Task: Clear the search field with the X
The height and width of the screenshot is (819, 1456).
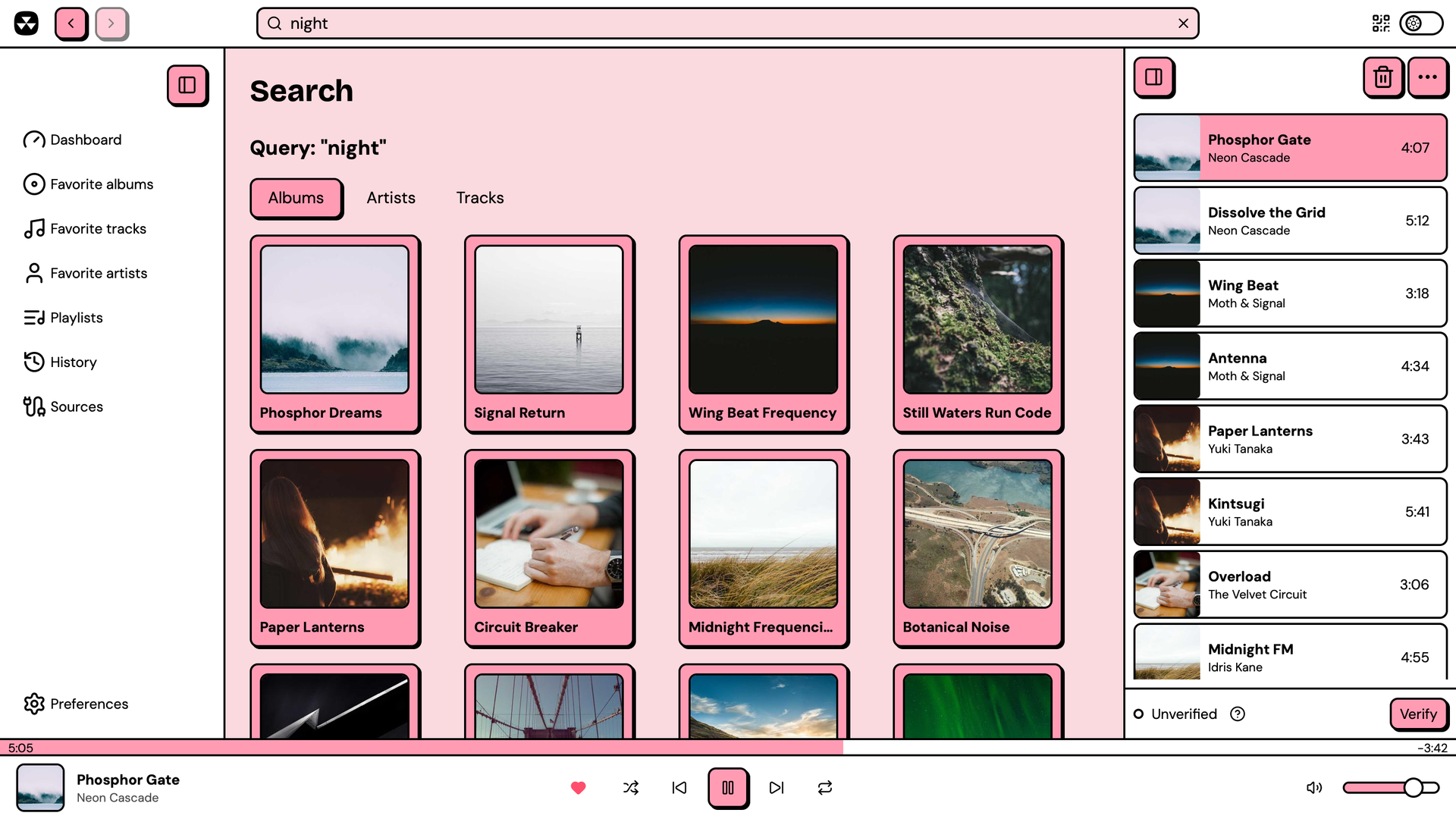Action: click(x=1183, y=24)
